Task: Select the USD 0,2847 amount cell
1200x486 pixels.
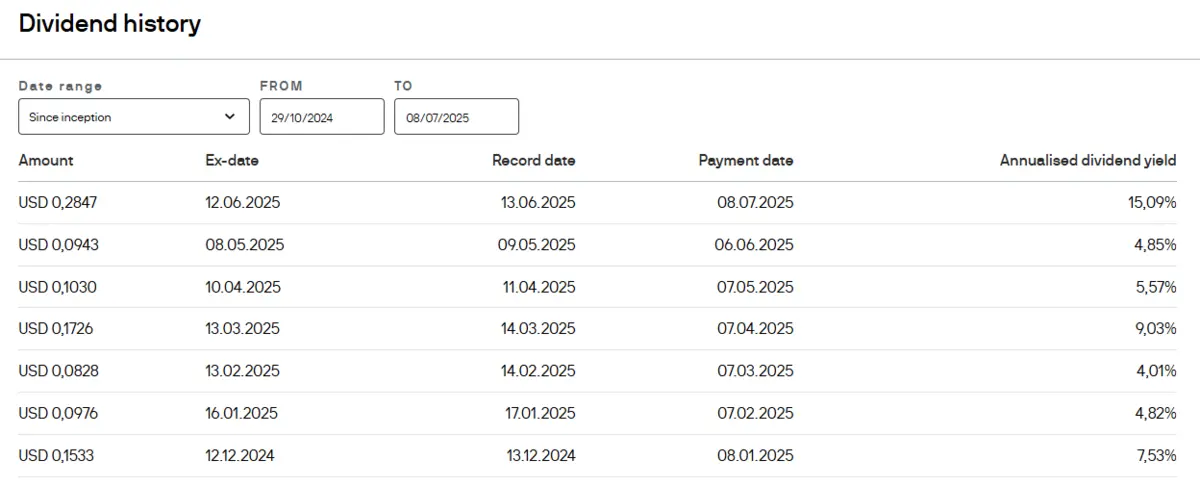Action: pos(58,202)
